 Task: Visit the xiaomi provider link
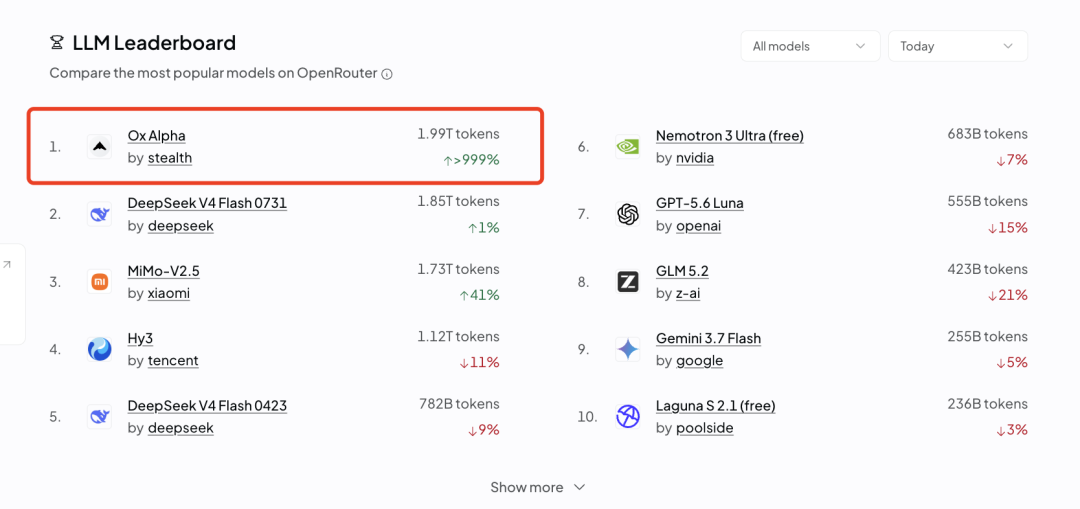point(169,293)
